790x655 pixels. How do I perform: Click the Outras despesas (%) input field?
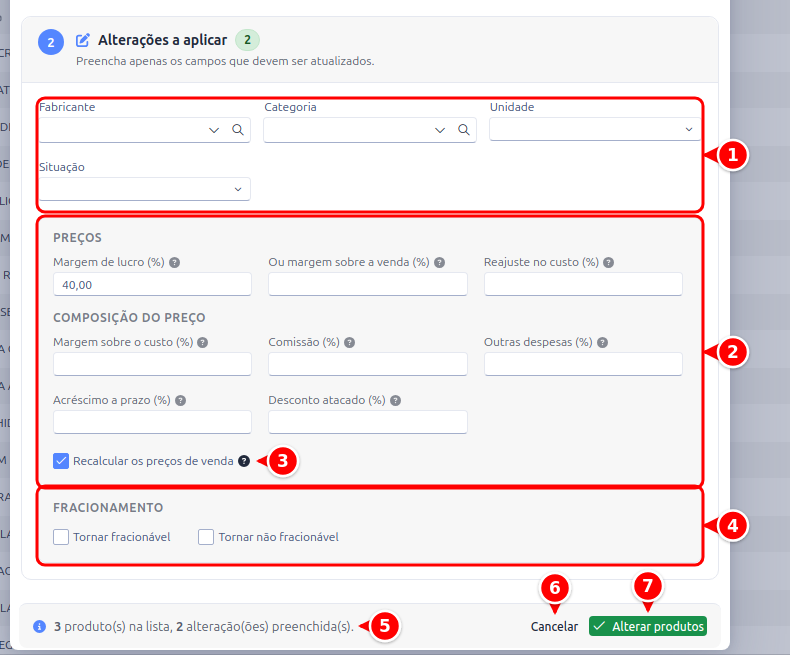[x=583, y=364]
